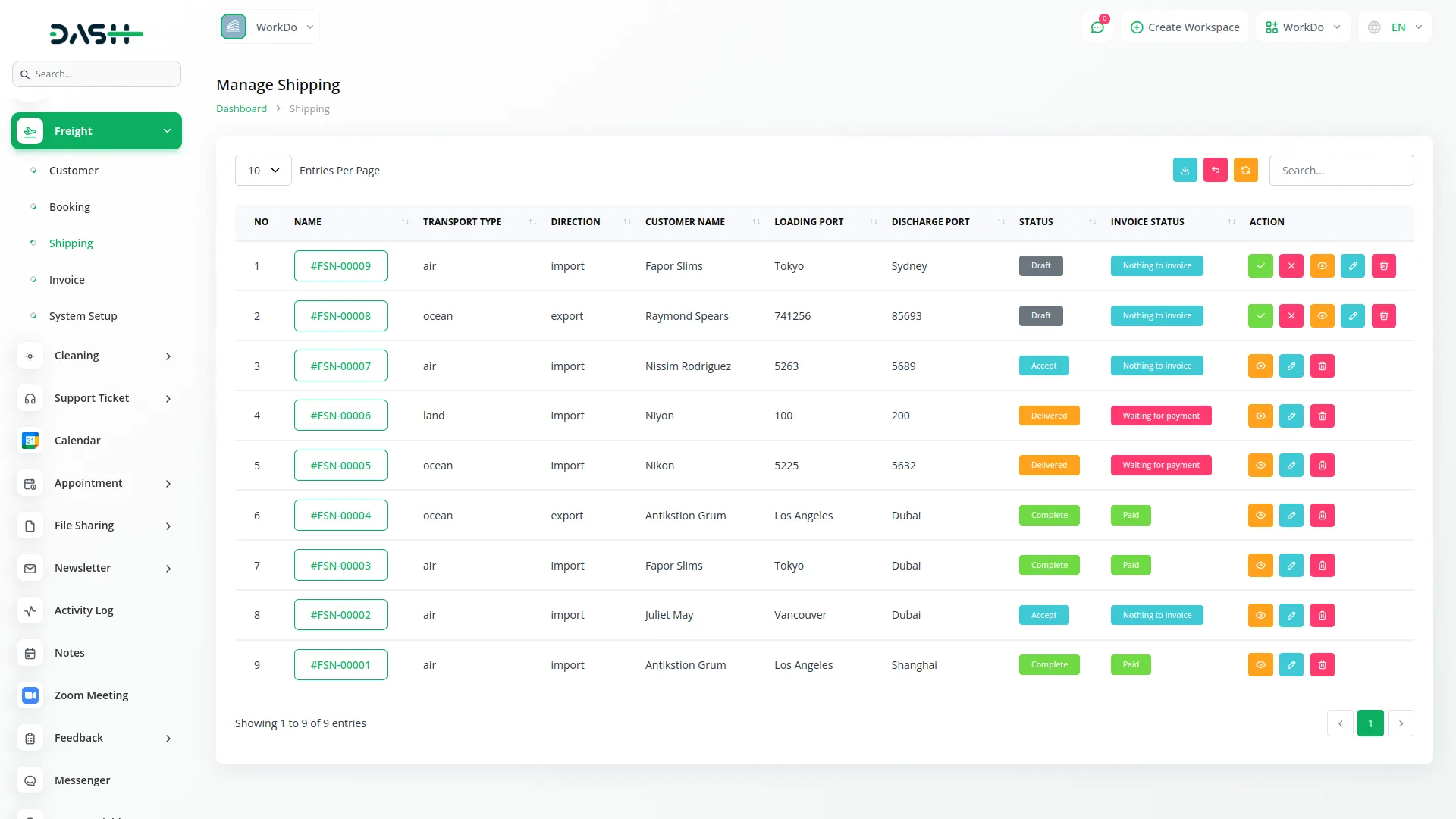Viewport: 1456px width, 819px height.
Task: Preview shipment #FSN-00005 with the eye icon
Action: 1260,465
